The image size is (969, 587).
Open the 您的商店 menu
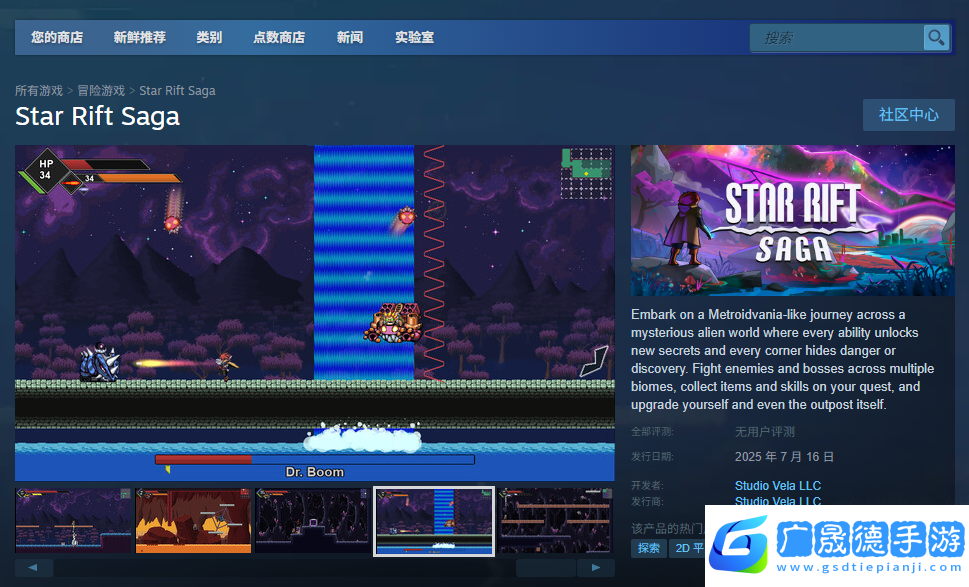[57, 38]
